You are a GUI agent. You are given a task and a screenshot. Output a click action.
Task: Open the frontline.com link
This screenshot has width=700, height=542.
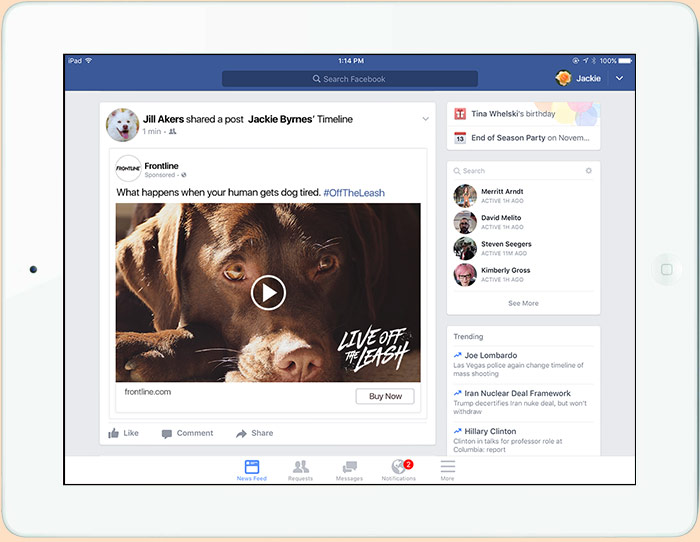148,392
